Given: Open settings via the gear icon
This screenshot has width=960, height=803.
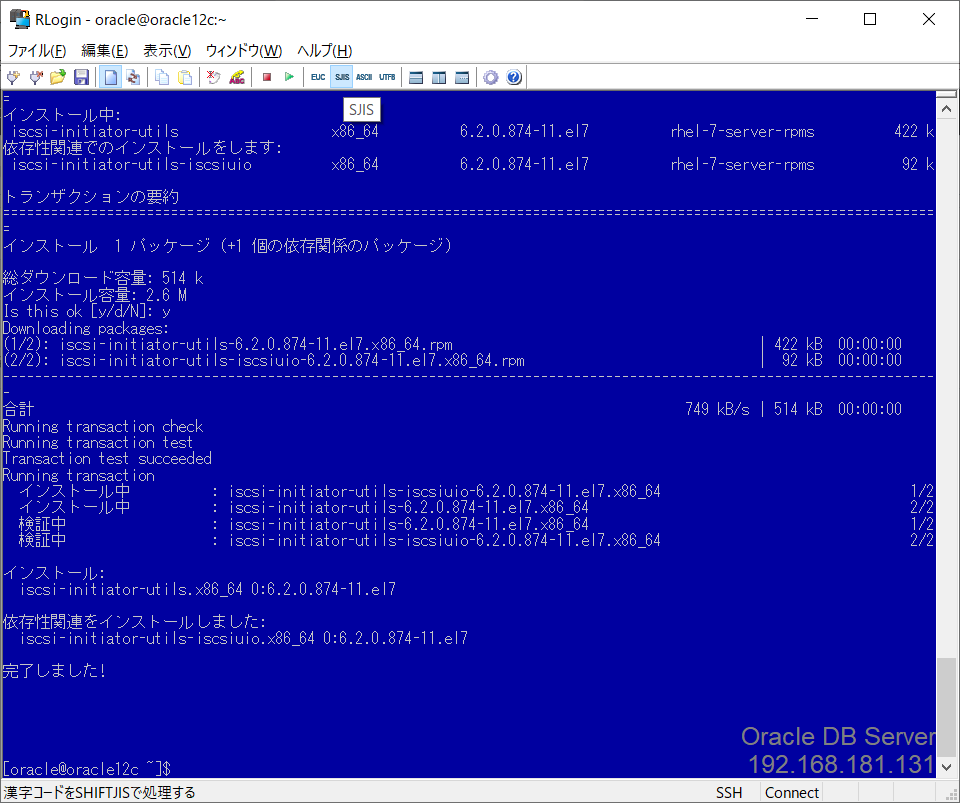Looking at the screenshot, I should [489, 77].
